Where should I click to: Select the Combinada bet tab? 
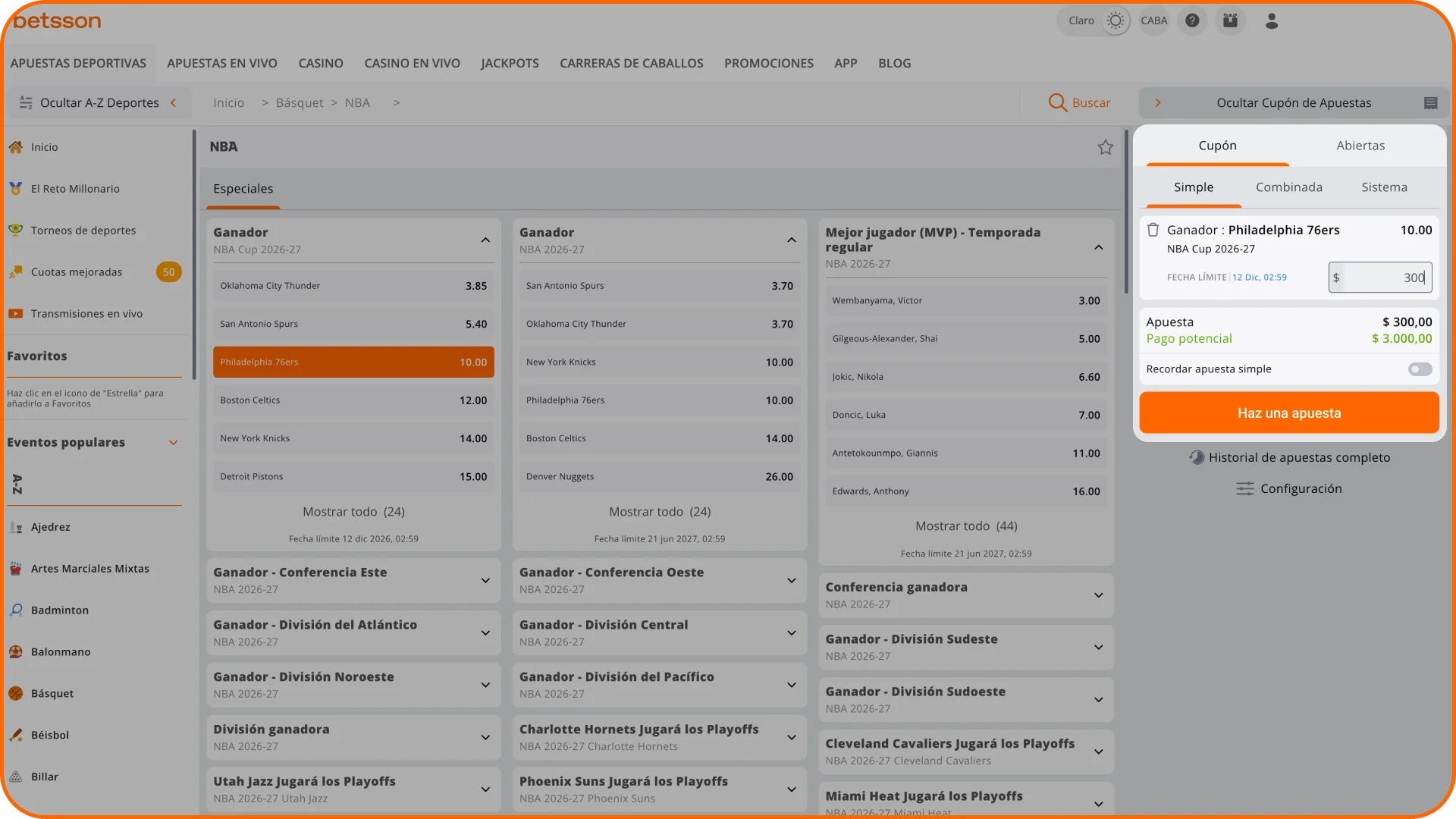coord(1289,187)
